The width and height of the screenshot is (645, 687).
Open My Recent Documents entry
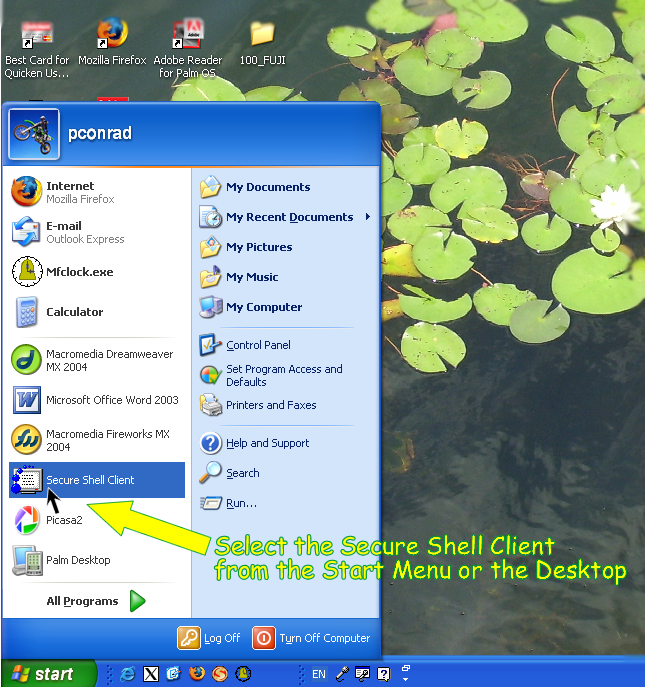click(286, 217)
